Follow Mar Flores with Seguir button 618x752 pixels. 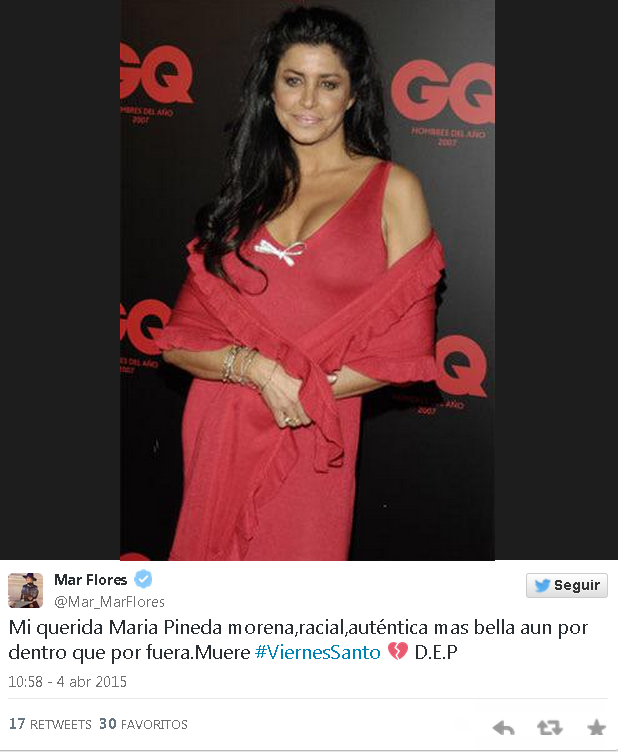567,585
